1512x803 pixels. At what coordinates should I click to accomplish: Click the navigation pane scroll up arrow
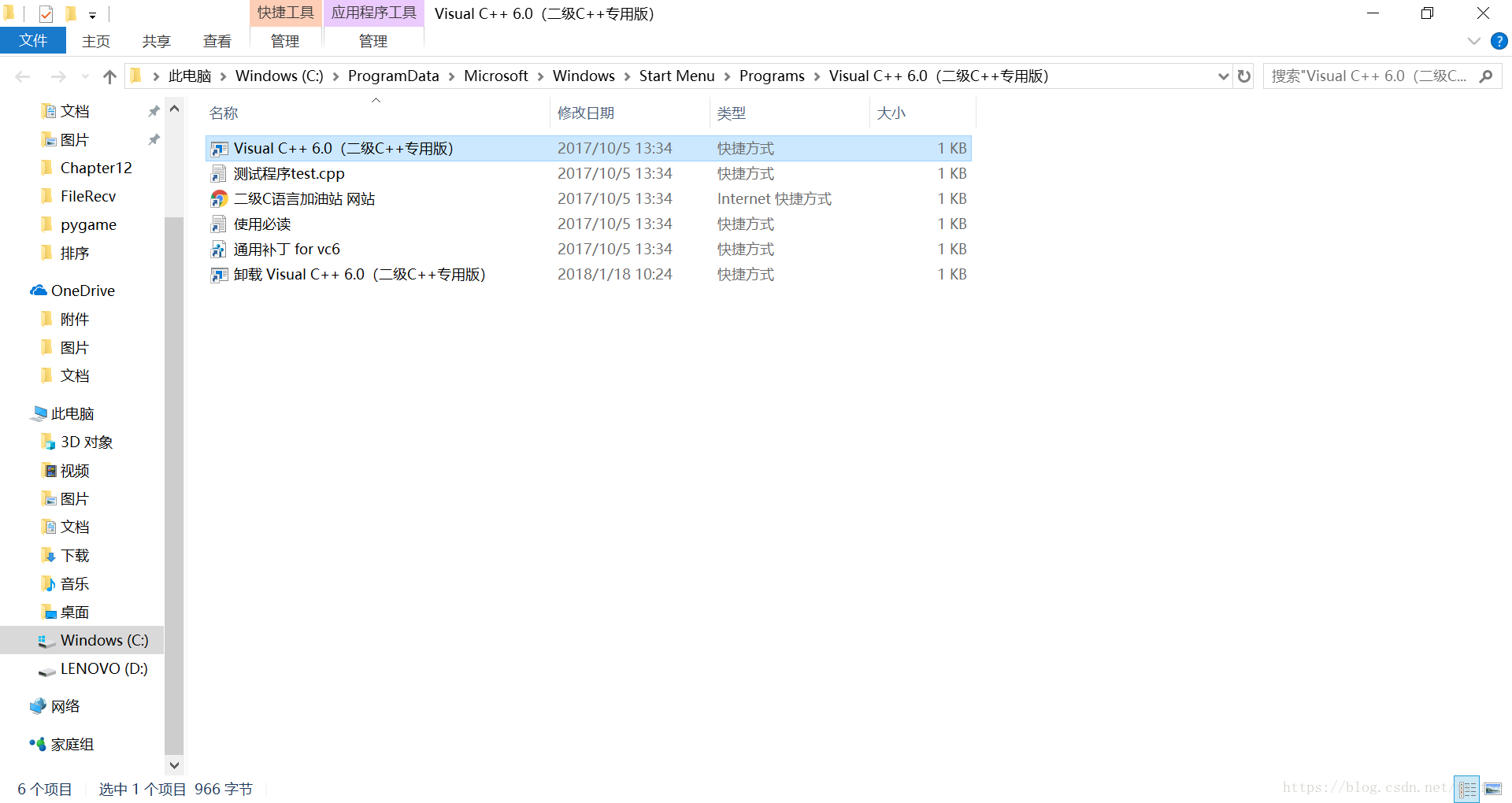174,109
